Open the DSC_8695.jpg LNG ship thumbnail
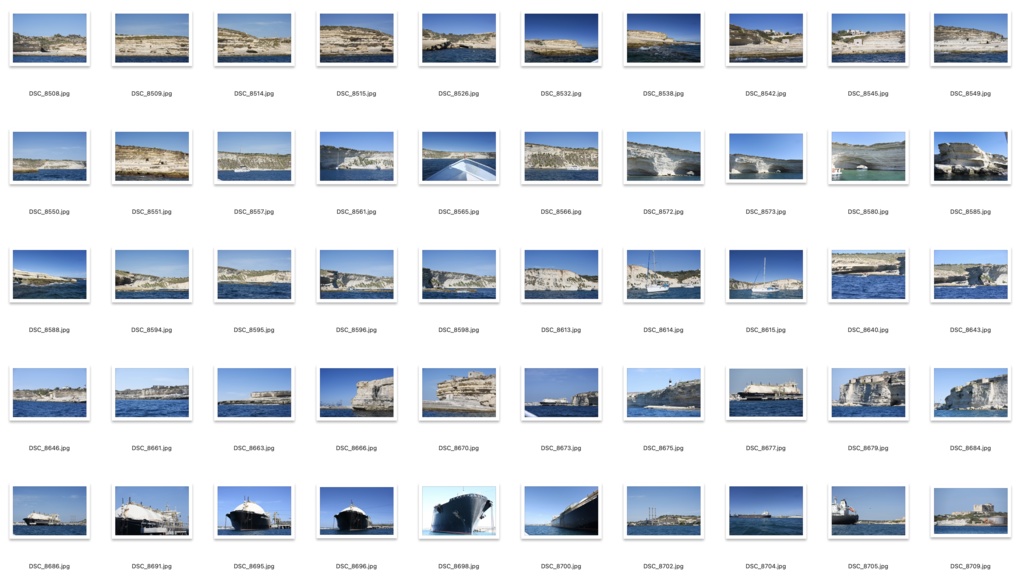This screenshot has height=576, width=1024. [x=254, y=511]
